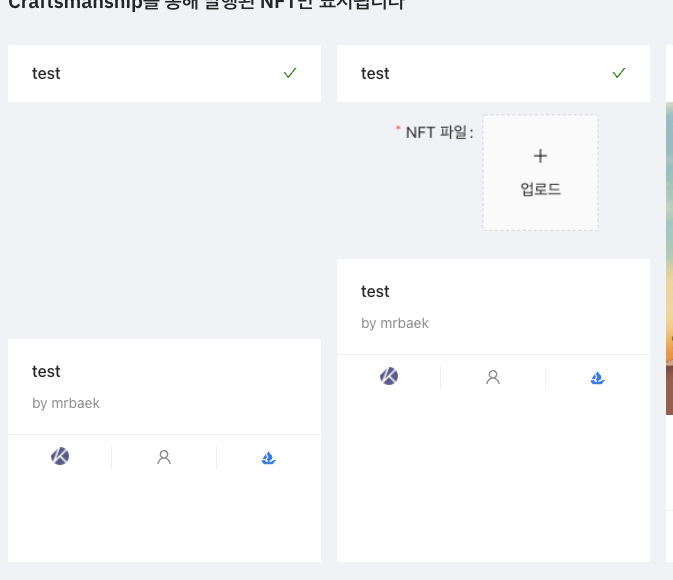673x580 pixels.
Task: Open owner profile icon in left test card
Action: click(164, 457)
